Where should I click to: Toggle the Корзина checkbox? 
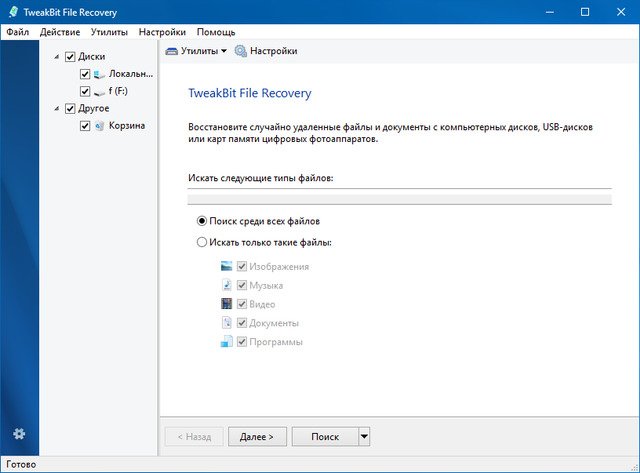[x=85, y=126]
